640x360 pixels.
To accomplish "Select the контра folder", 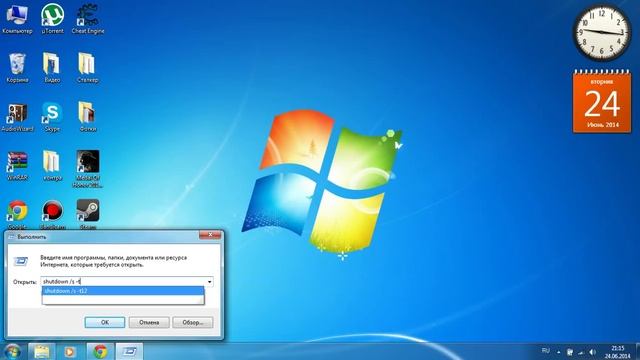I will coord(52,166).
